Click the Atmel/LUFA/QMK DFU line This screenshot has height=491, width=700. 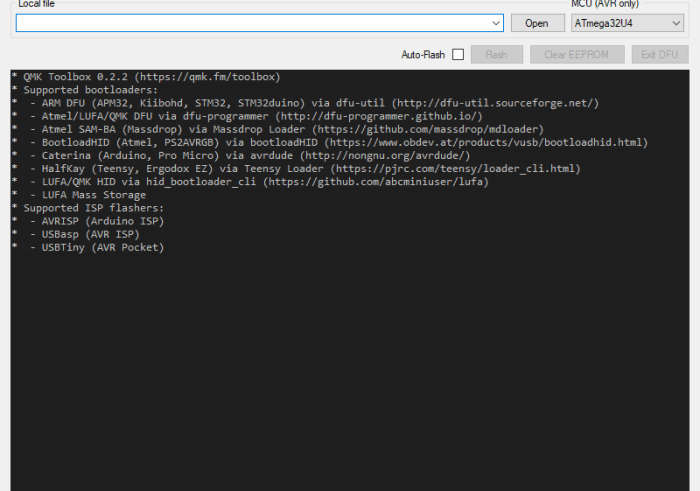247,117
